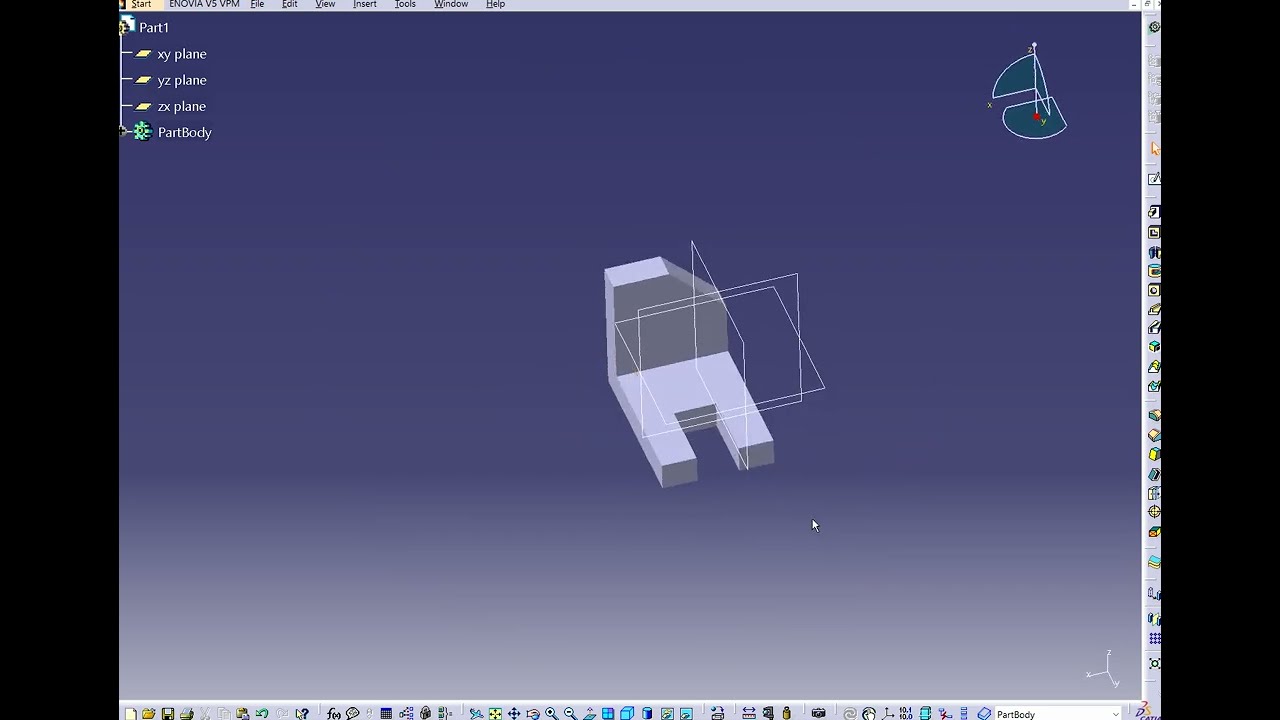Viewport: 1280px width, 720px height.
Task: Set Normal View to a plane
Action: point(588,713)
